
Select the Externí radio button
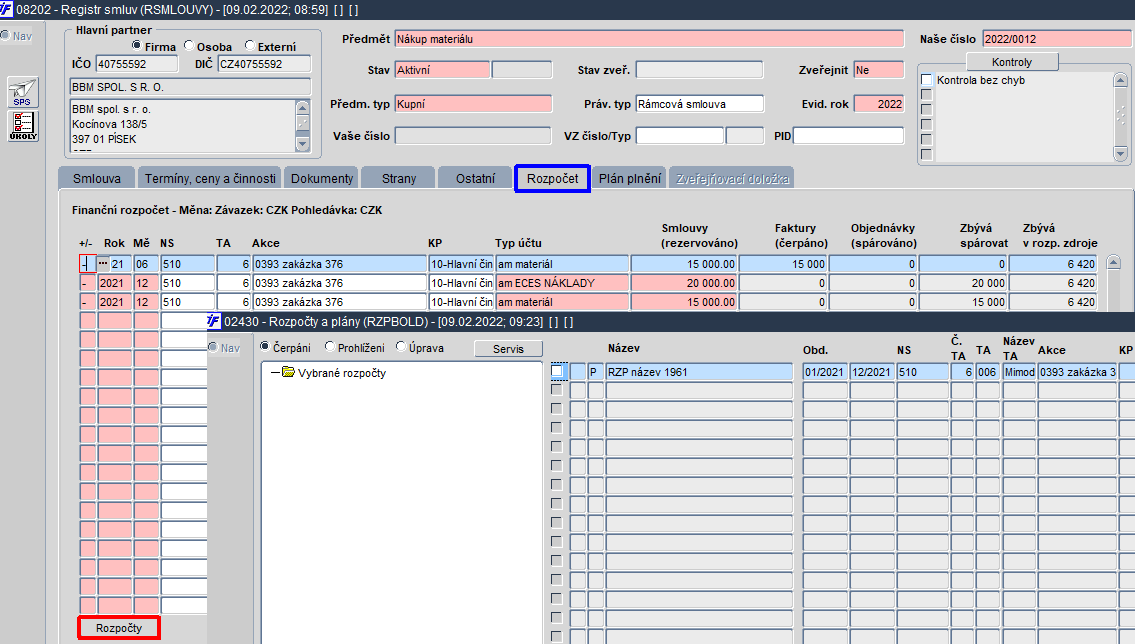coord(250,46)
